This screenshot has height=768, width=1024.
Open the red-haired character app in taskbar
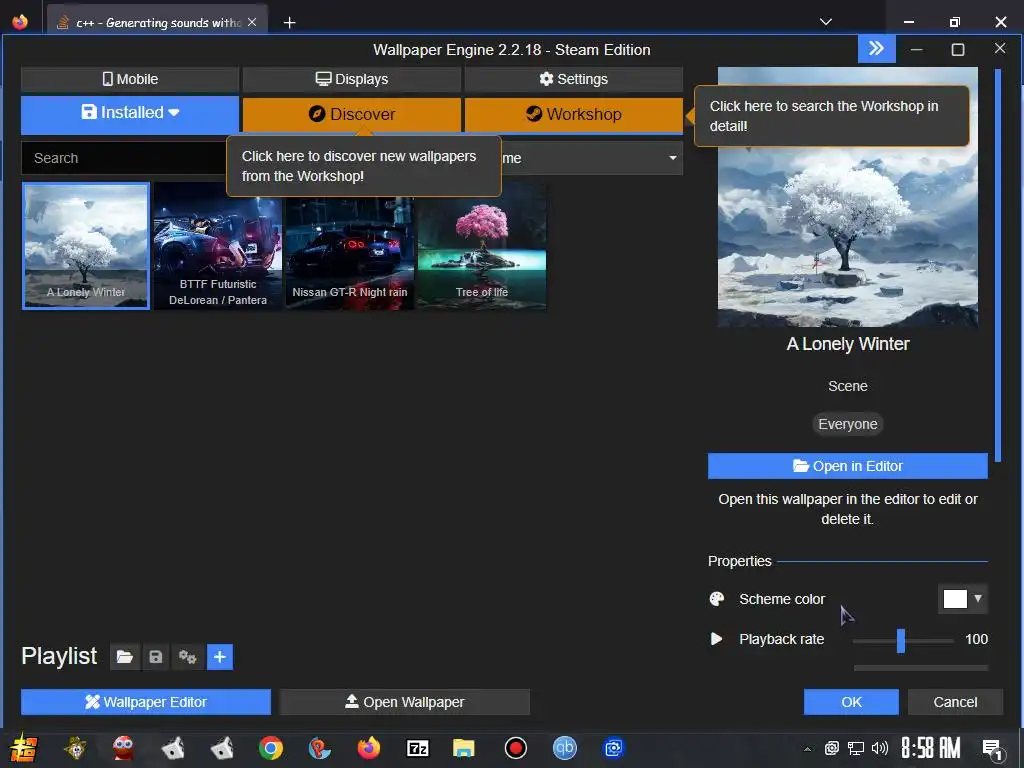pyautogui.click(x=123, y=748)
